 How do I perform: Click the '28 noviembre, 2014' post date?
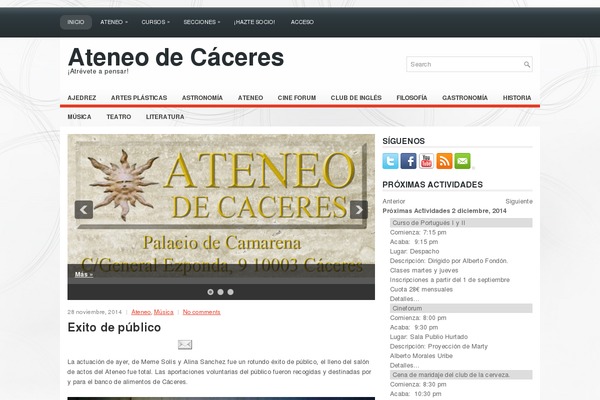pos(95,312)
